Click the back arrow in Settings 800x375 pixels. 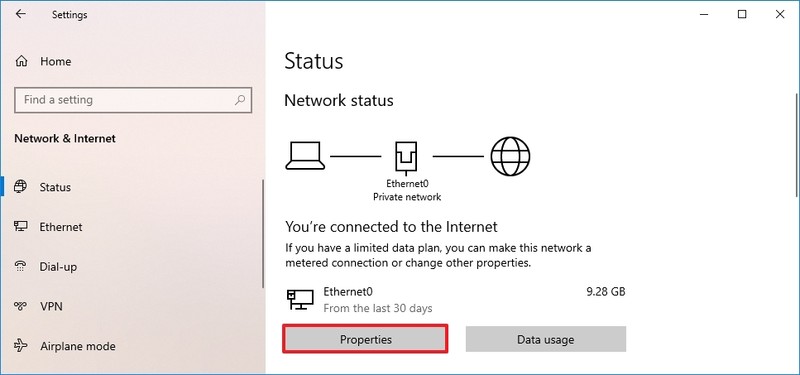tap(20, 14)
